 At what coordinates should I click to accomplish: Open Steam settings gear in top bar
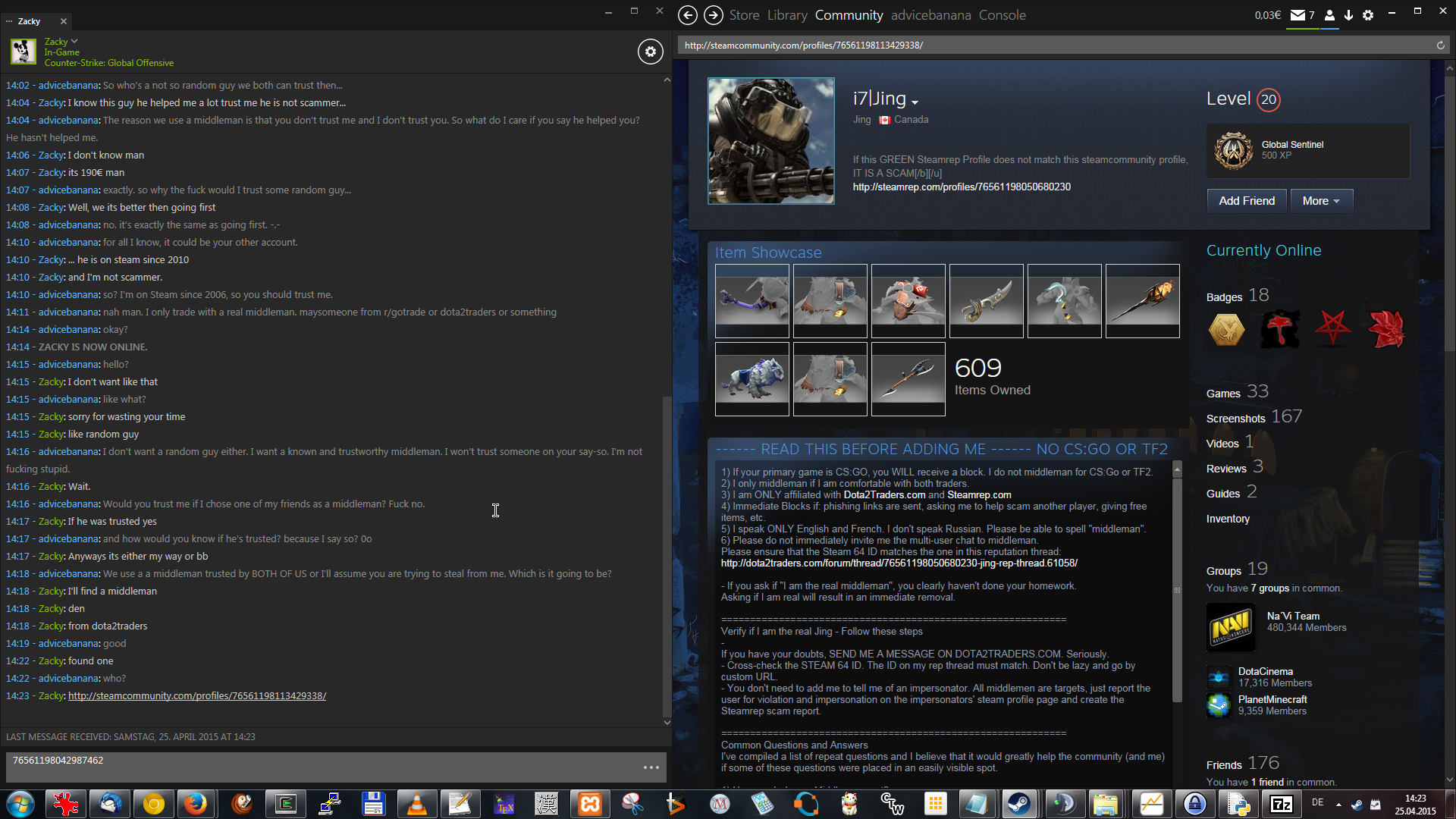1368,15
